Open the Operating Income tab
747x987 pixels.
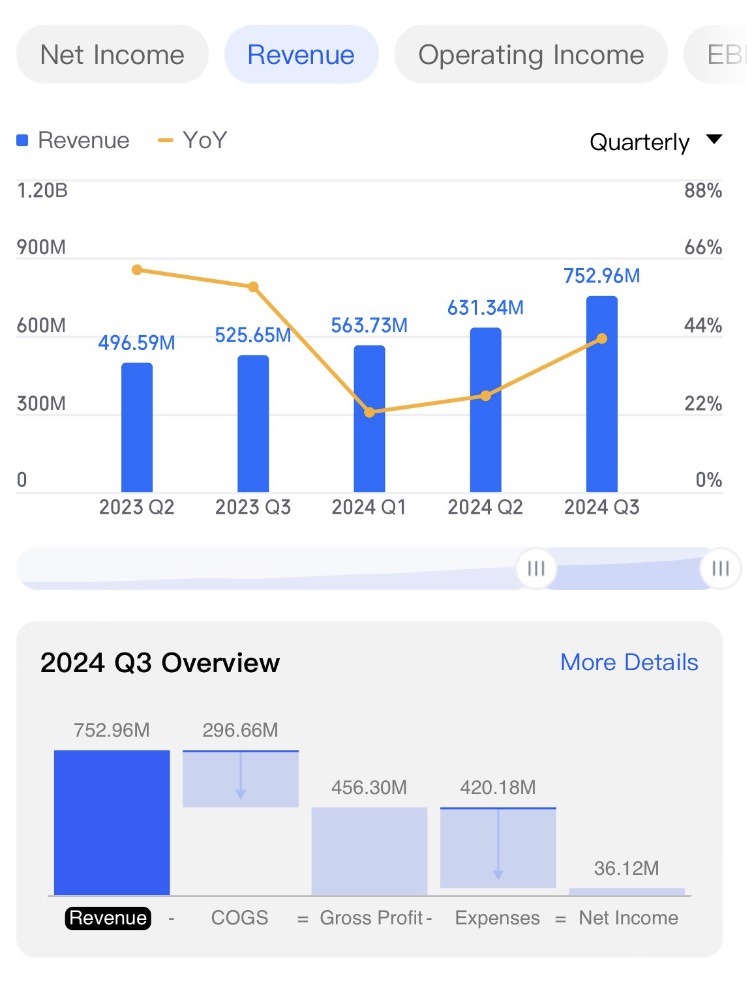(531, 54)
